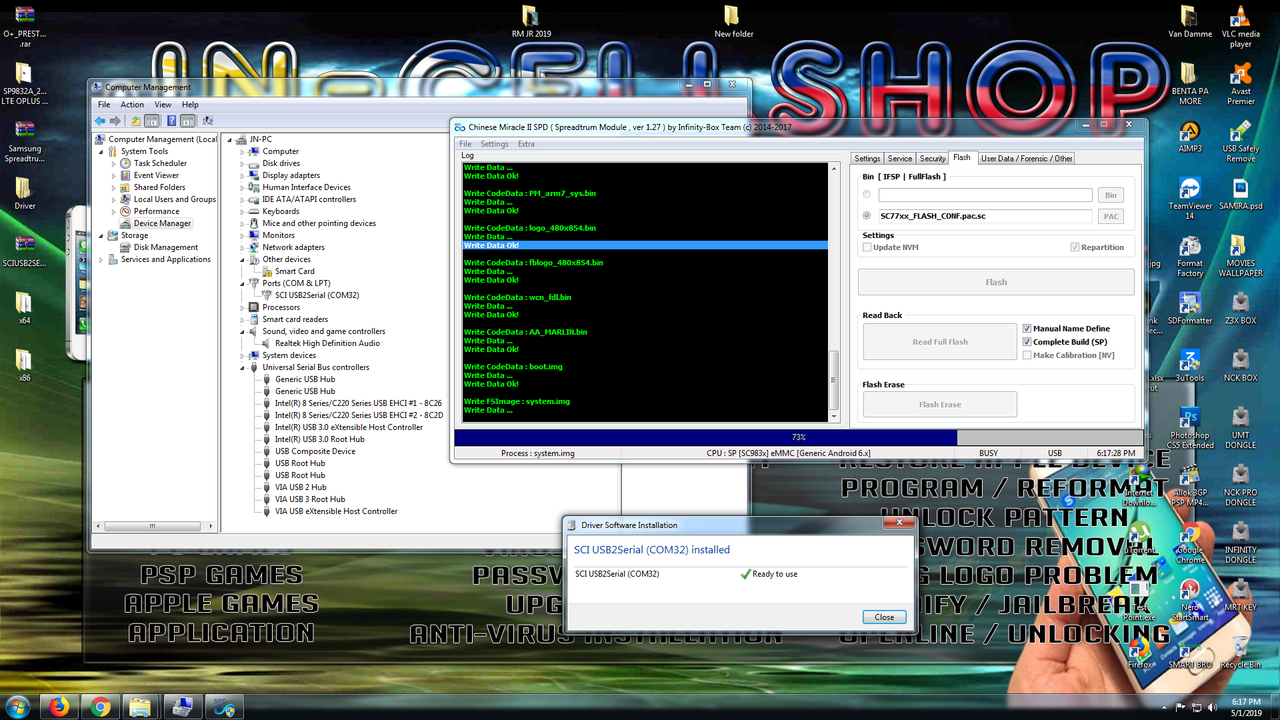Click the PAC browse button

tap(1110, 216)
